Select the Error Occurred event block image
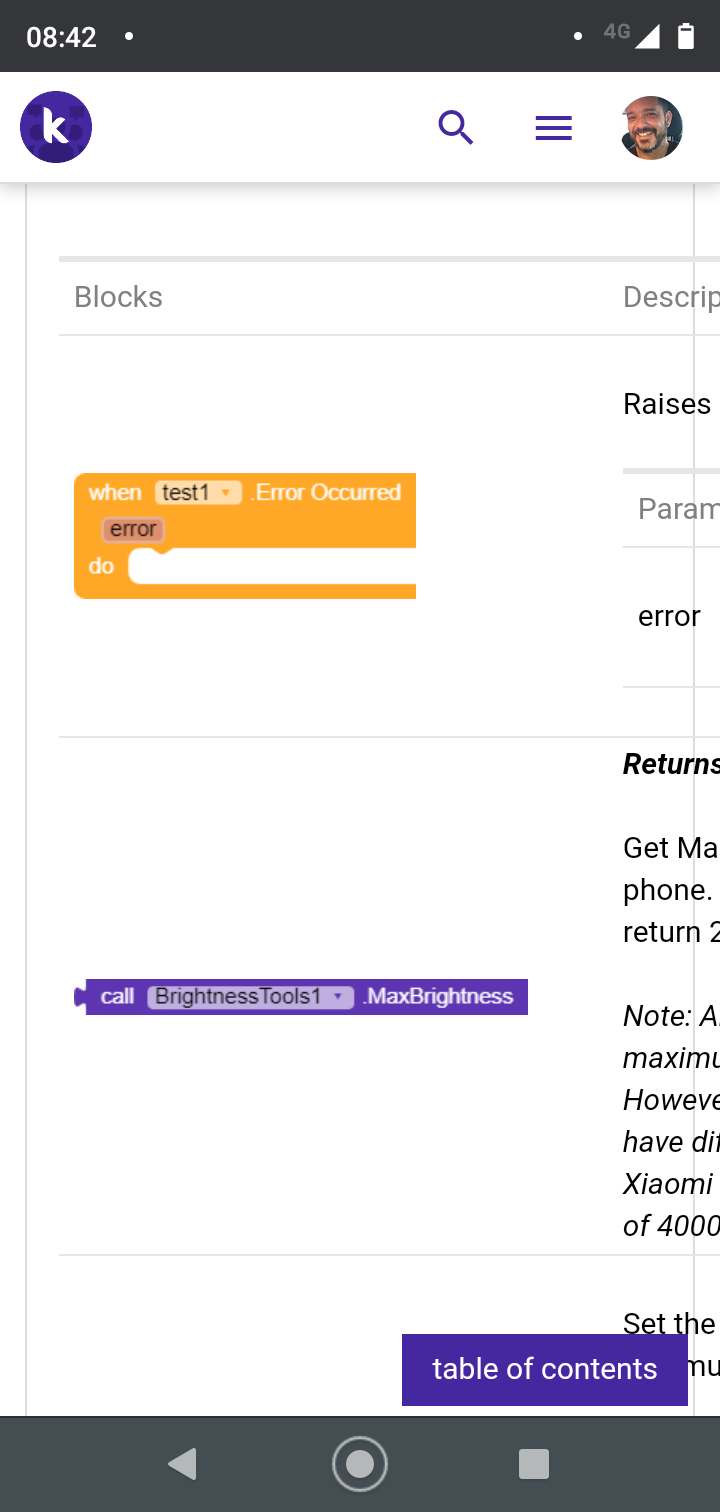 pos(245,536)
